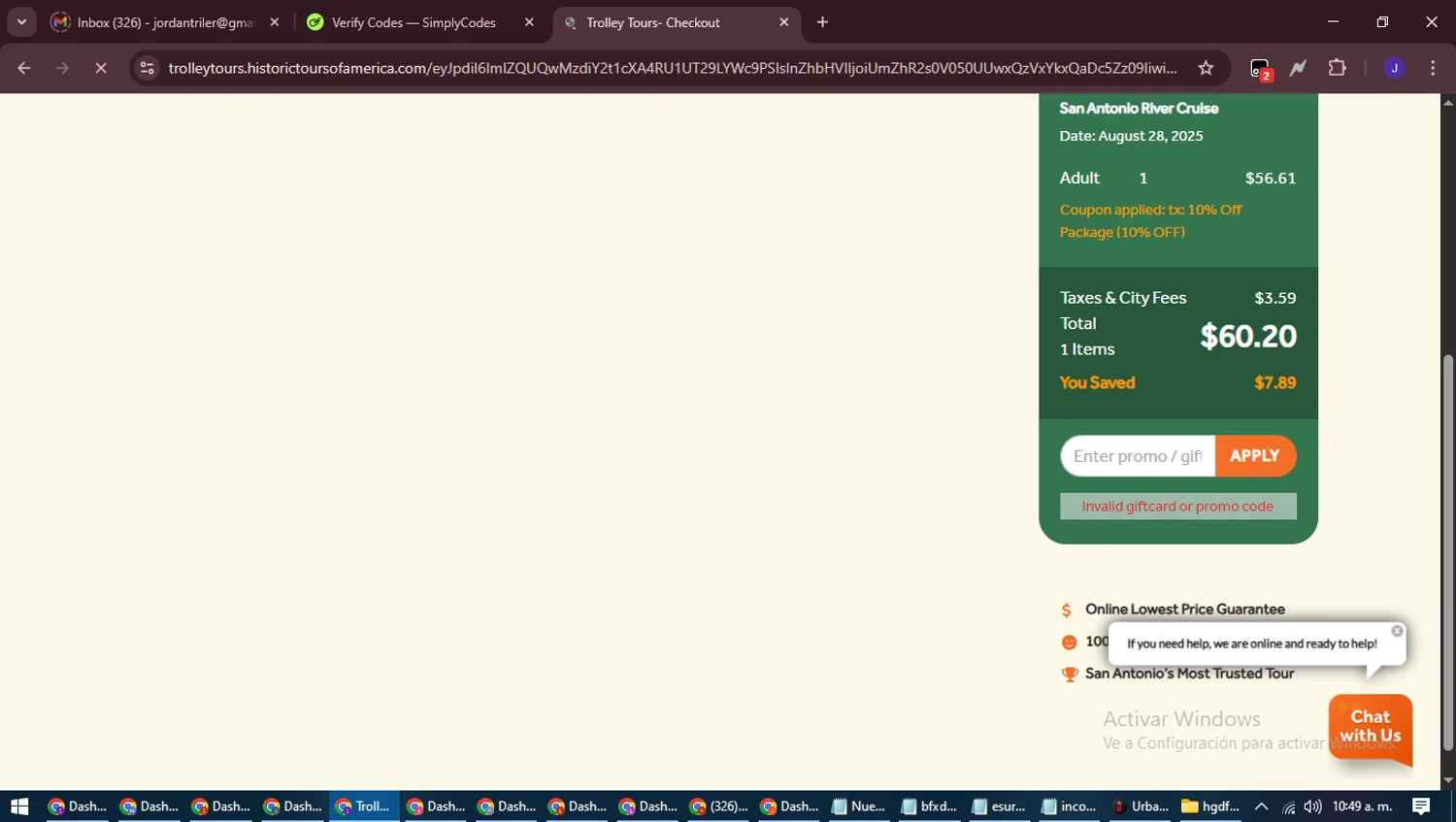Open the hgdf... folder taskbar item
The image size is (1456, 822).
click(x=1210, y=806)
